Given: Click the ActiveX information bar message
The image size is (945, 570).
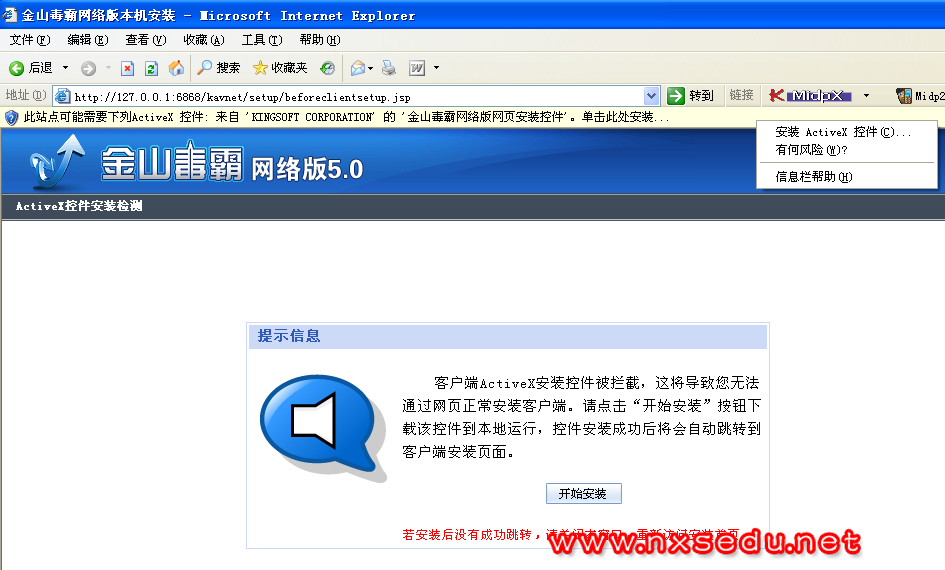Looking at the screenshot, I should click(347, 117).
